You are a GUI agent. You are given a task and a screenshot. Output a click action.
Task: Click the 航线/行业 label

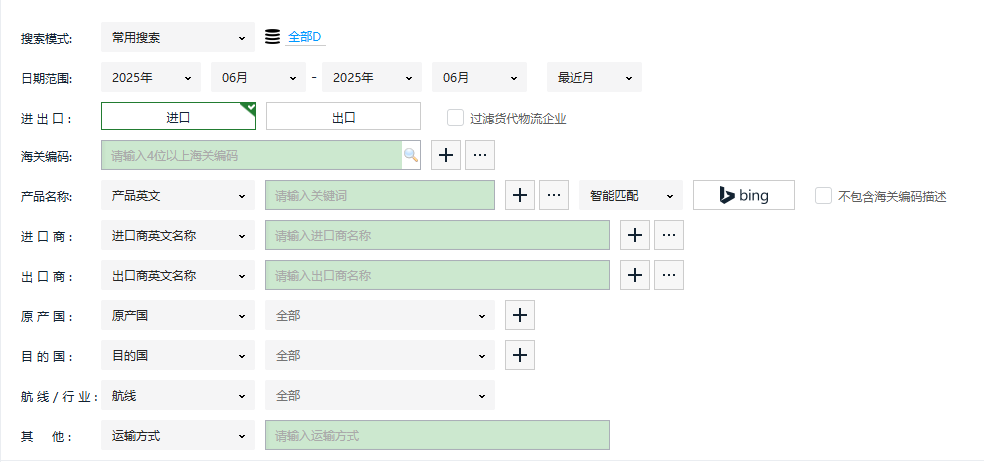[59, 397]
